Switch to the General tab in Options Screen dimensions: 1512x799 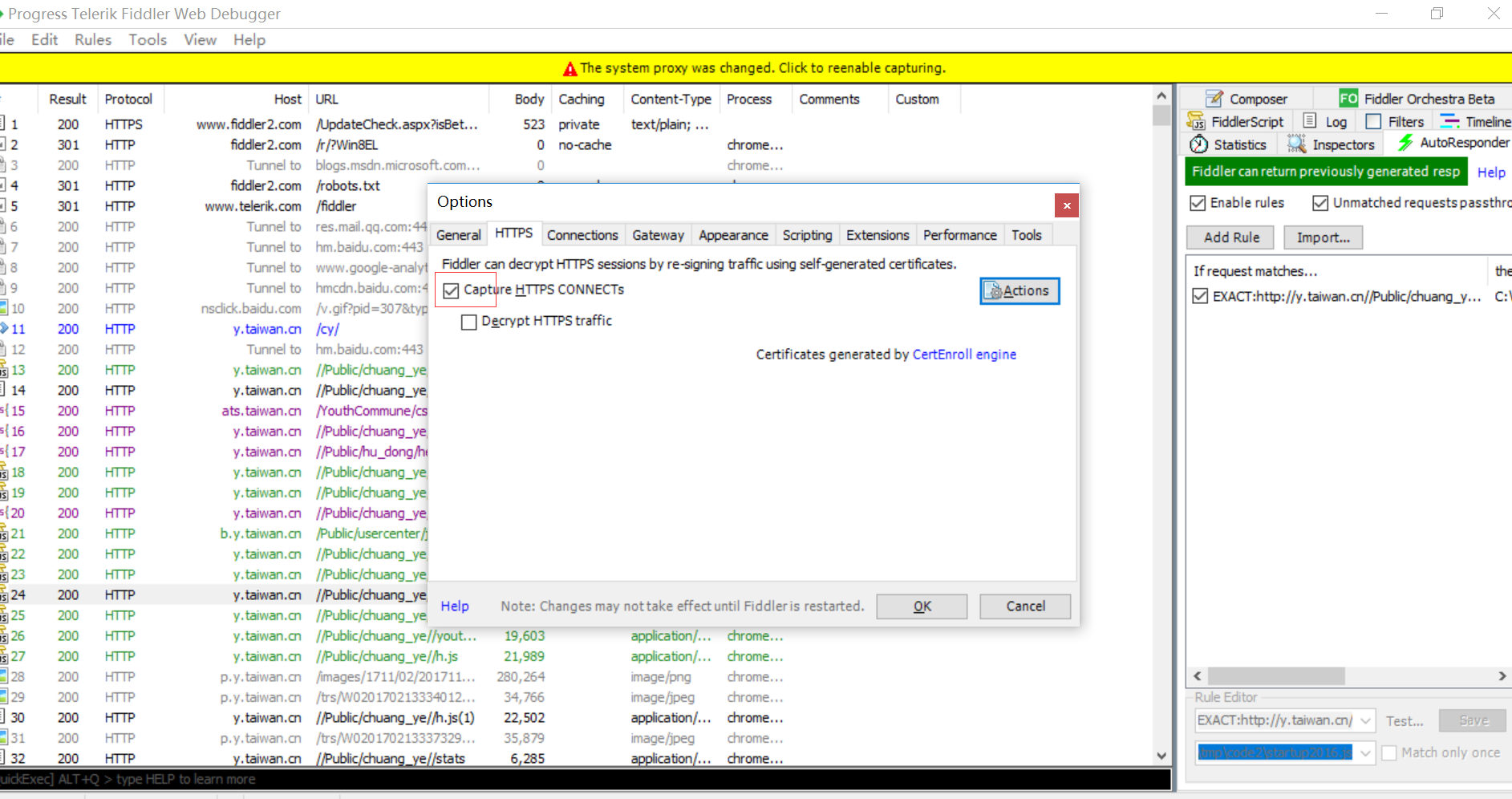point(459,235)
